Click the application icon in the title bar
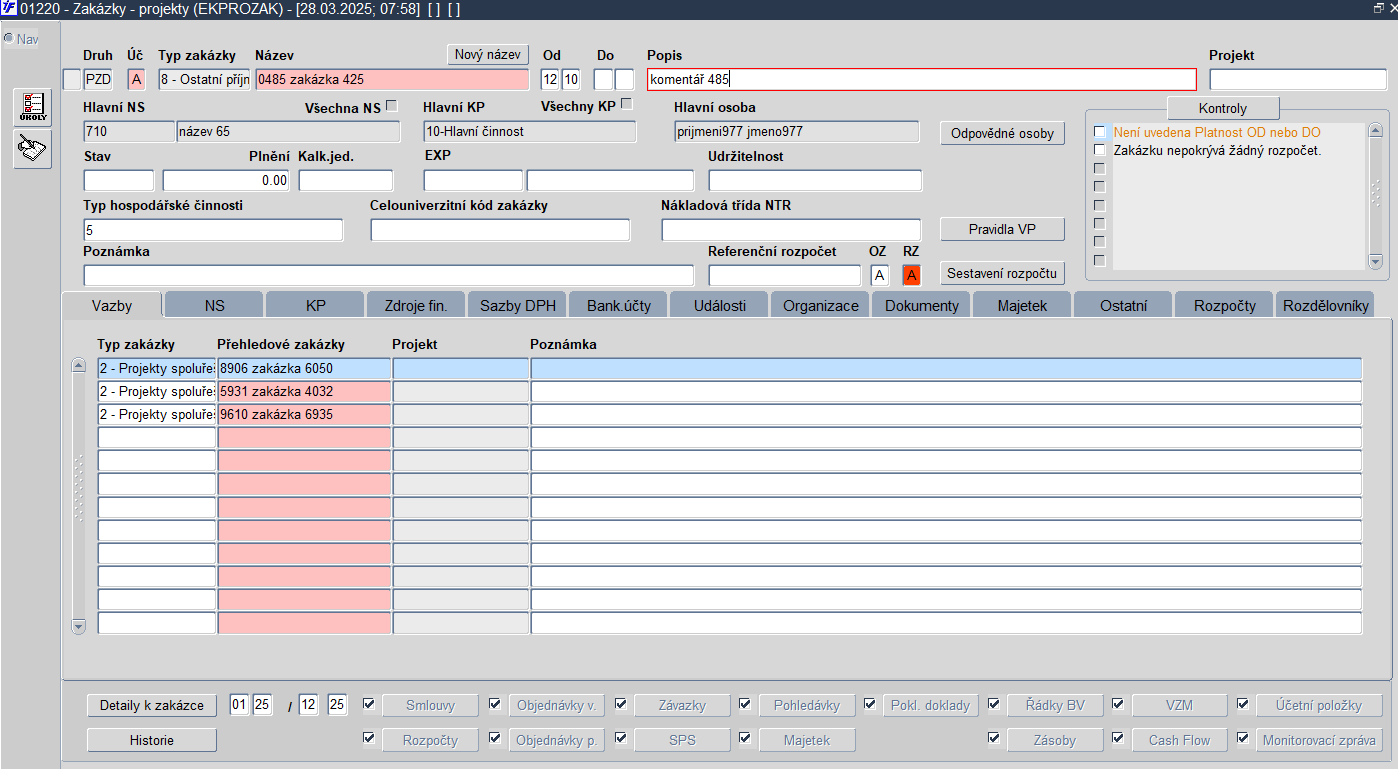The height and width of the screenshot is (769, 1398). (x=8, y=8)
